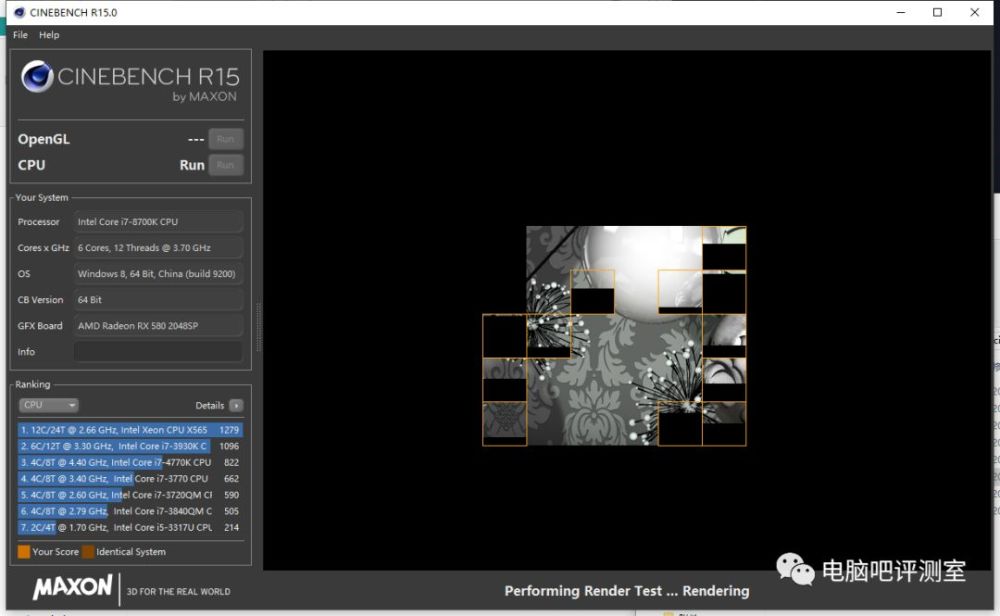The width and height of the screenshot is (1000, 616).
Task: Click the Details arrow icon in Ranking
Action: coord(235,405)
